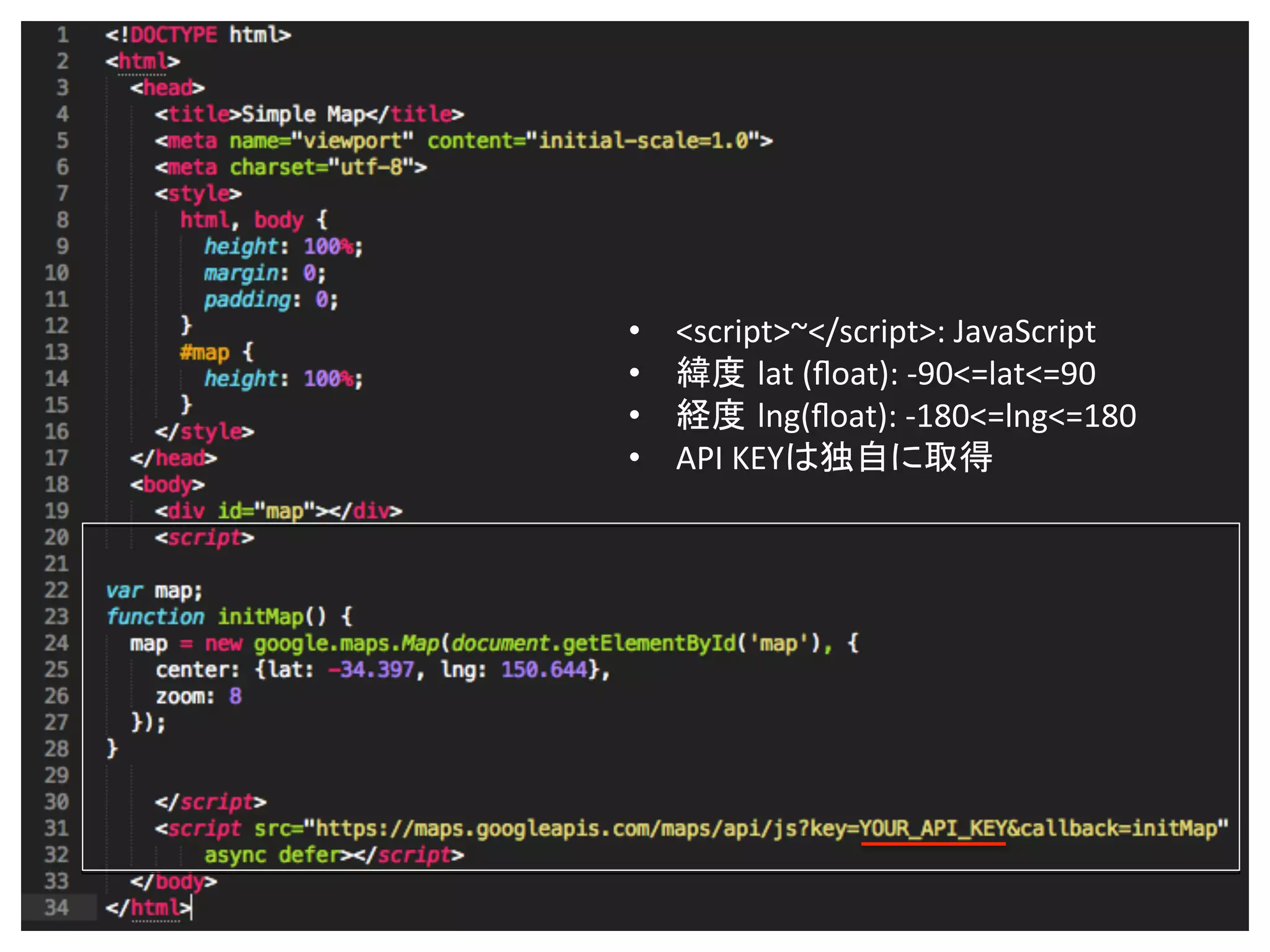The image size is (1270, 952).
Task: Click the 'margin: 0;' CSS rule
Action: pyautogui.click(x=265, y=273)
